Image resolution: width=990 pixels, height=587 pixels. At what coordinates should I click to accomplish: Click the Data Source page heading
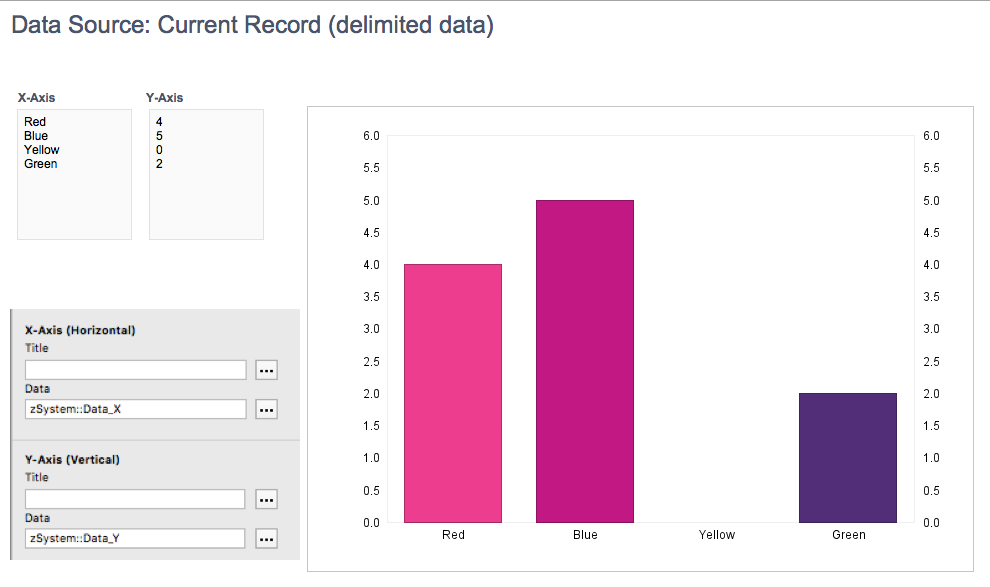point(253,25)
